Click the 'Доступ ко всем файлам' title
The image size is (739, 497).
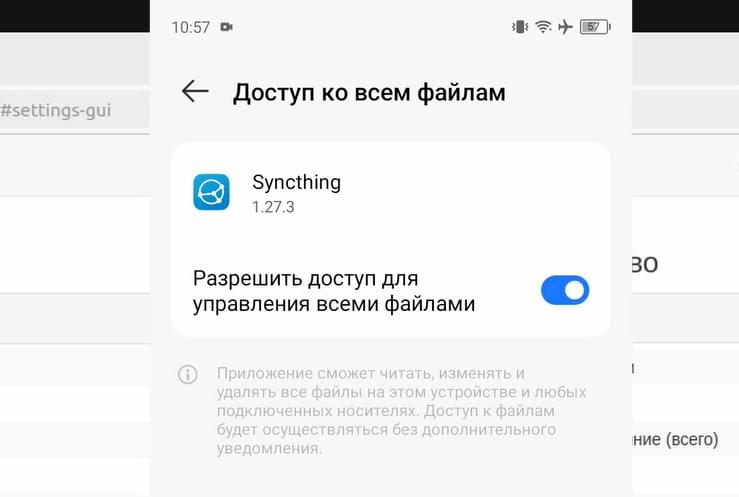tap(369, 92)
